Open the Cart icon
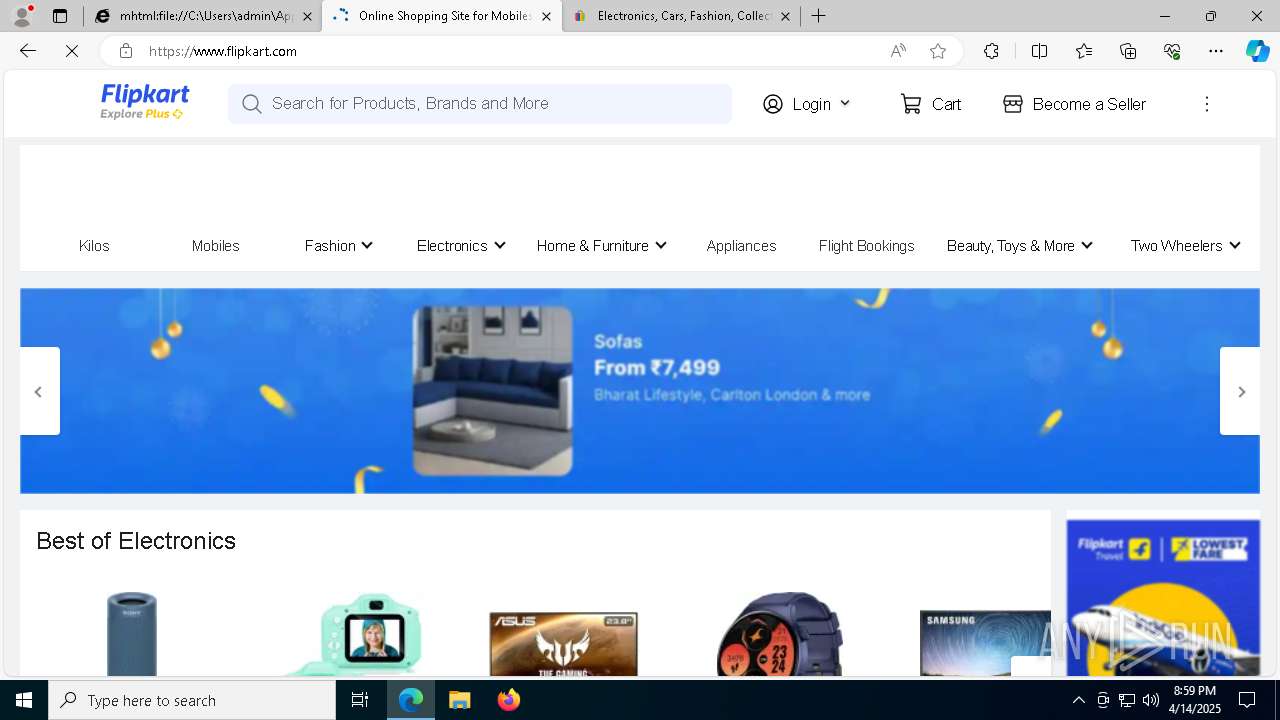This screenshot has width=1280, height=720. click(x=911, y=104)
